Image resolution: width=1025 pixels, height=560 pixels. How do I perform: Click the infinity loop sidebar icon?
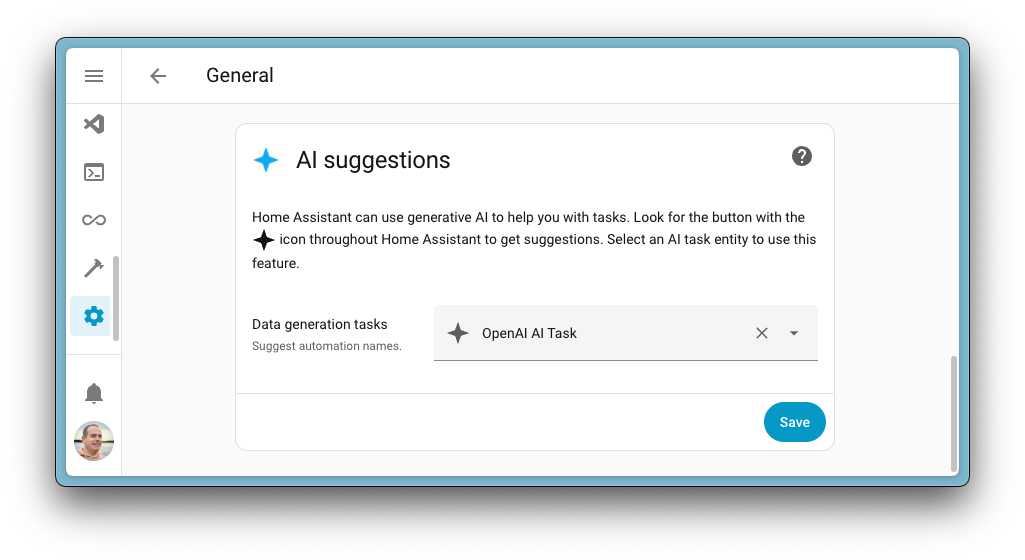click(94, 220)
